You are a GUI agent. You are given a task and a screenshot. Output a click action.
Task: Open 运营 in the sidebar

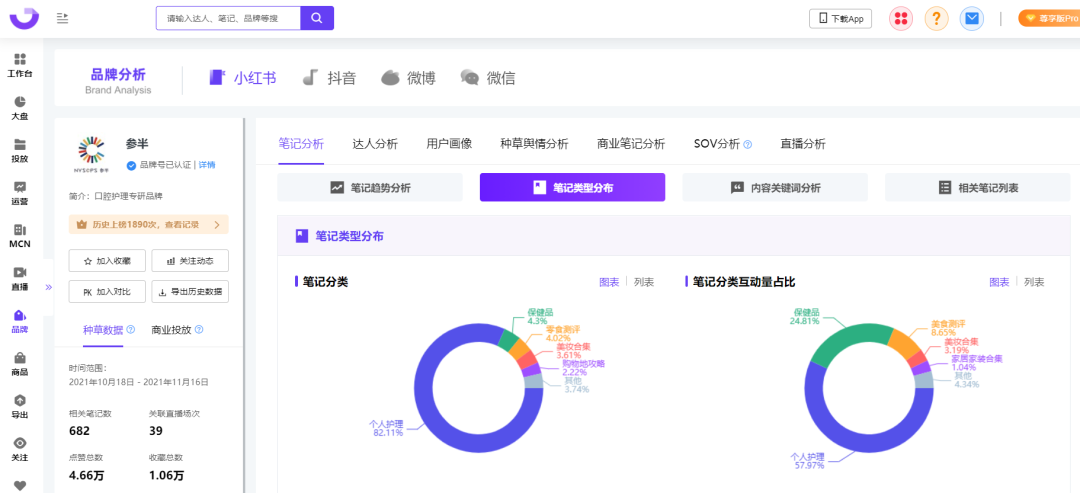20,193
